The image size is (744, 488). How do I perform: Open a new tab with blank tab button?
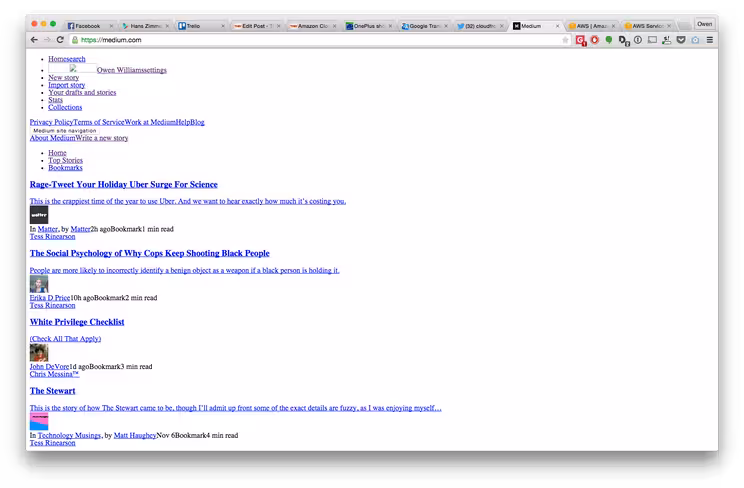(x=684, y=26)
